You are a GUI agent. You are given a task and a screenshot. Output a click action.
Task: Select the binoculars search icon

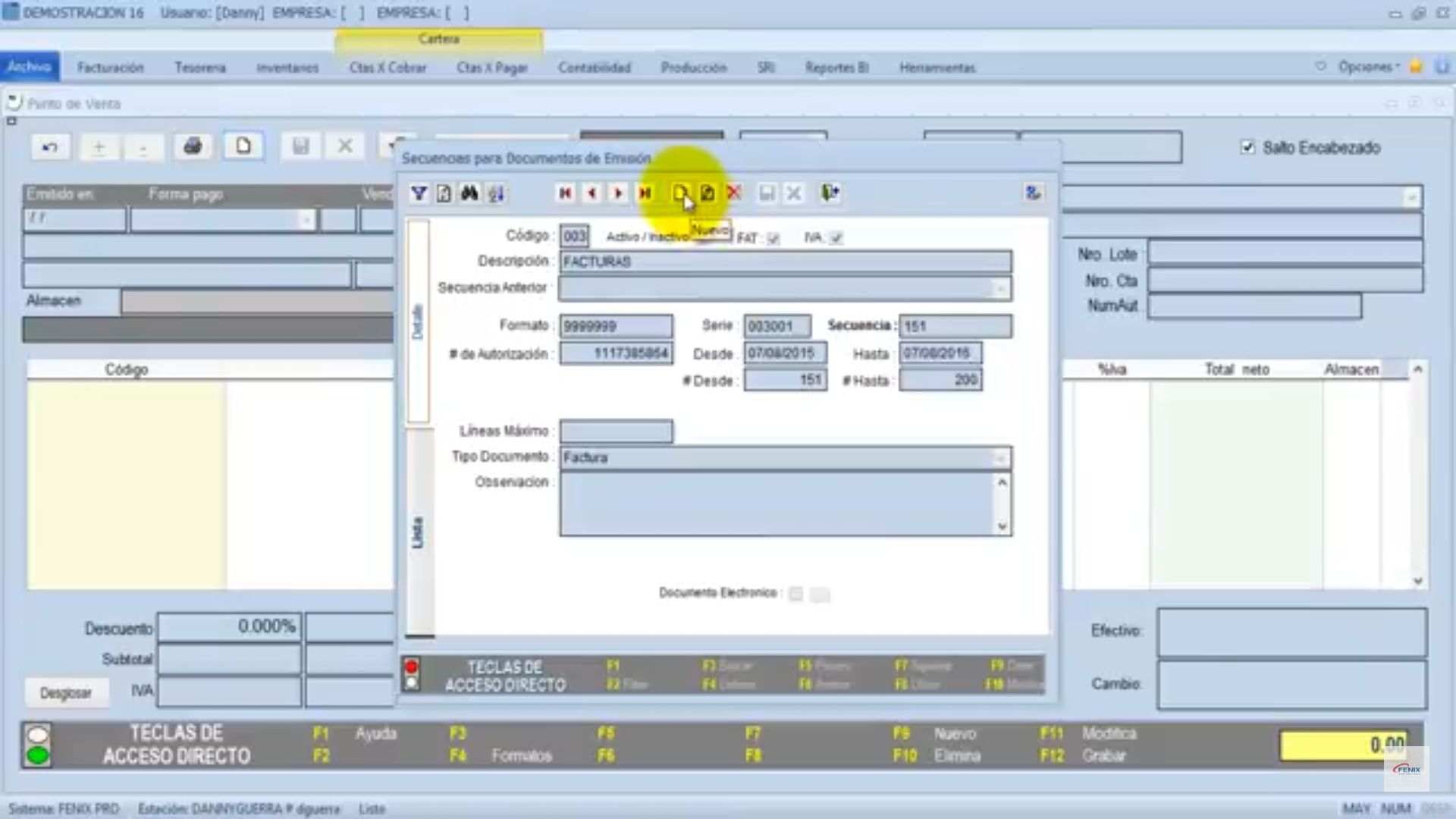[470, 193]
